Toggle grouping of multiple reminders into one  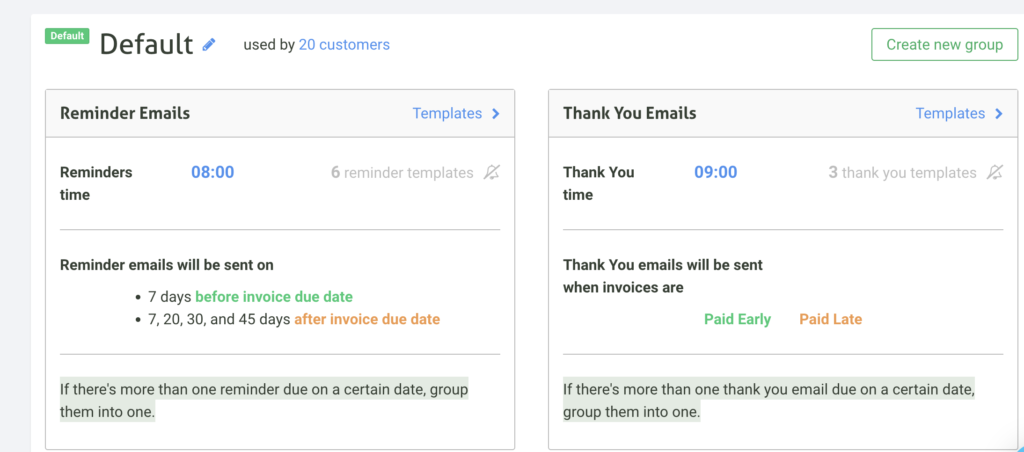coord(264,400)
